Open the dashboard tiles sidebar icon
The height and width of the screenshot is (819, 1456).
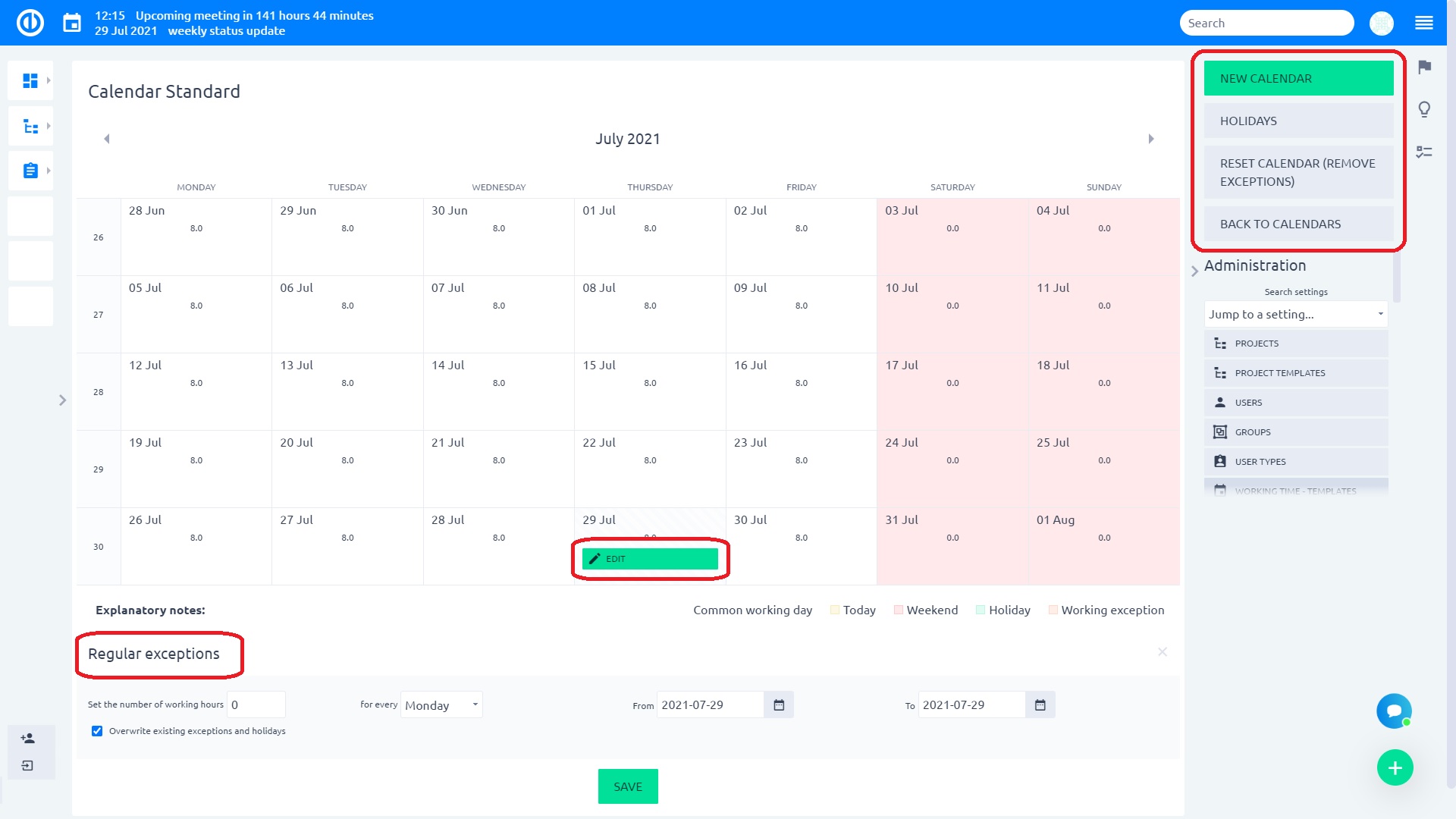pos(30,80)
